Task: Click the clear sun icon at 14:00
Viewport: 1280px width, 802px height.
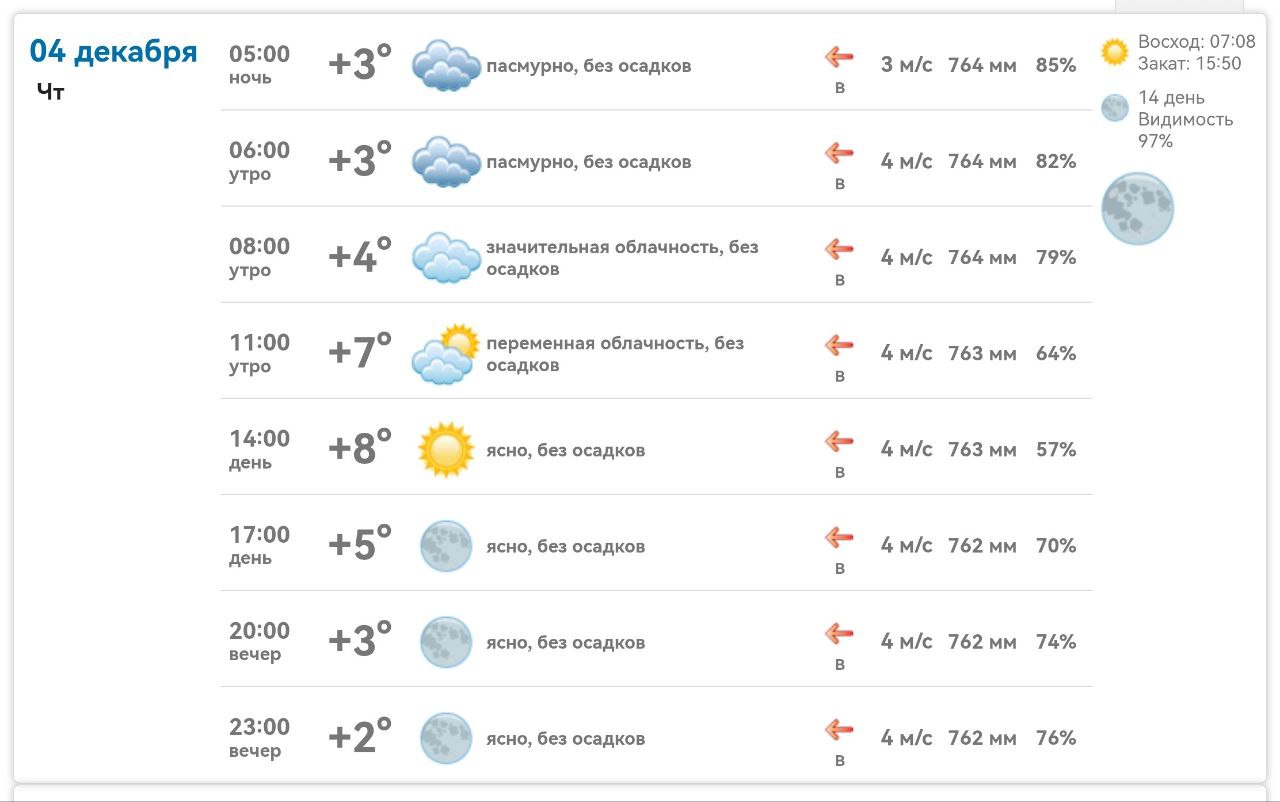Action: [445, 450]
